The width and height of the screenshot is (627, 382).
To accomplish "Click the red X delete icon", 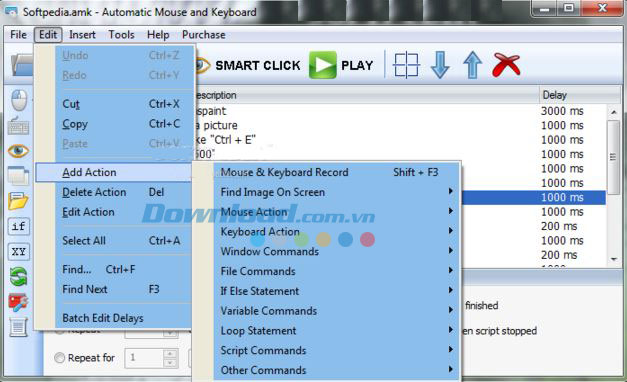I will [x=506, y=65].
